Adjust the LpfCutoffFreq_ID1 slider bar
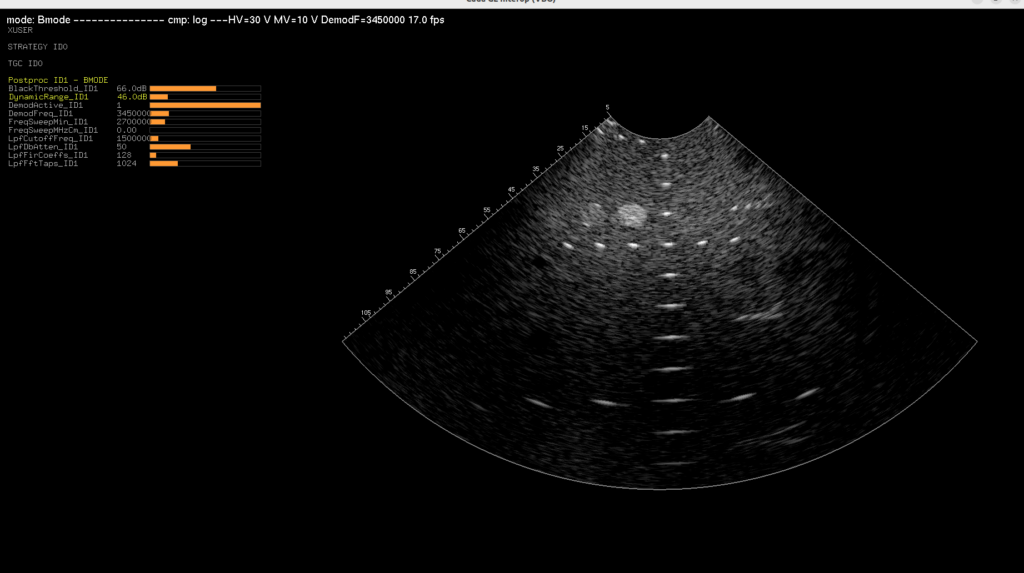This screenshot has height=573, width=1024. point(205,139)
